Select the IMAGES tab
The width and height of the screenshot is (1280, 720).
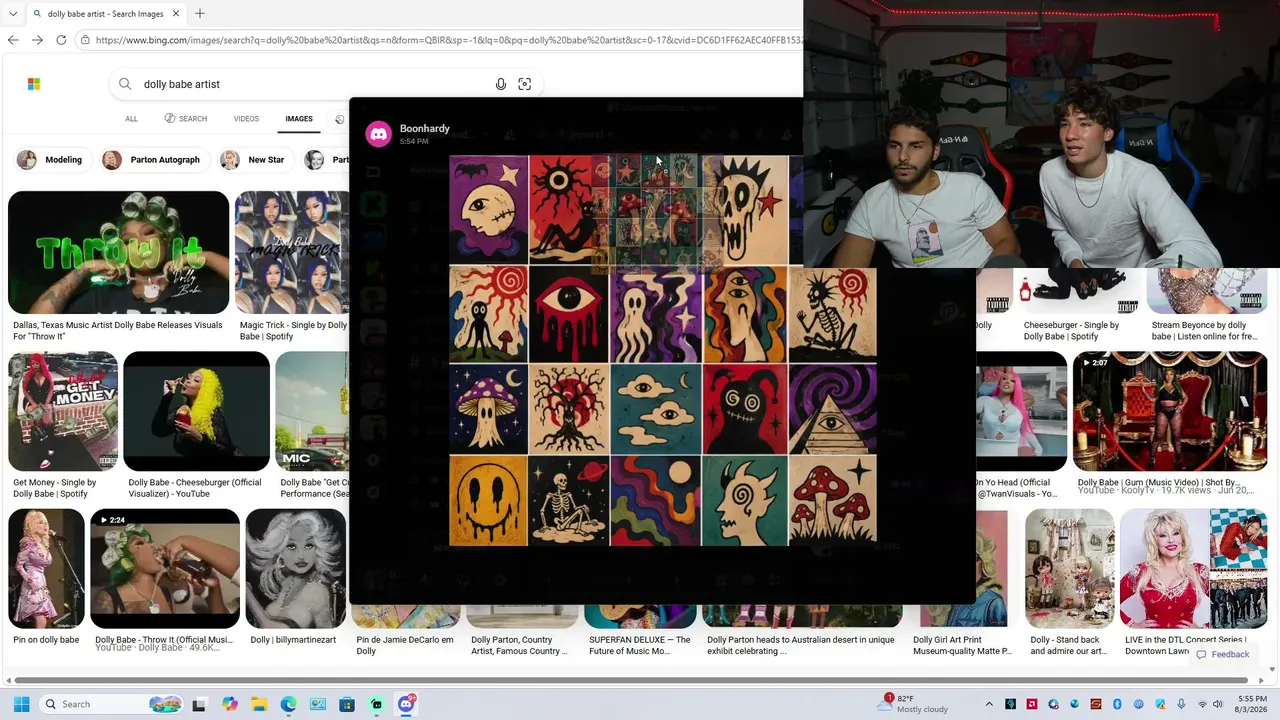pyautogui.click(x=299, y=119)
